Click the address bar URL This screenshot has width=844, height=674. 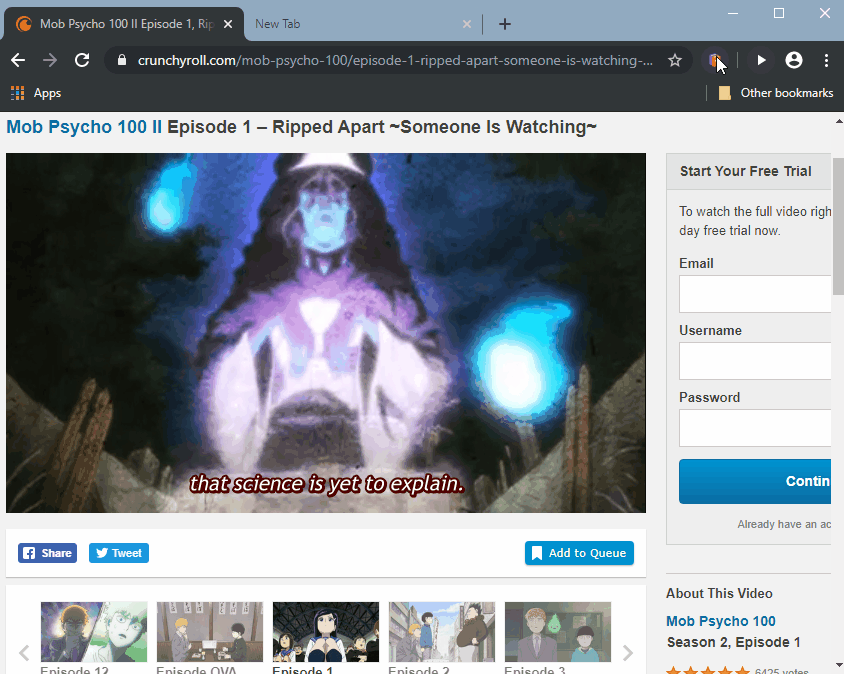[395, 60]
